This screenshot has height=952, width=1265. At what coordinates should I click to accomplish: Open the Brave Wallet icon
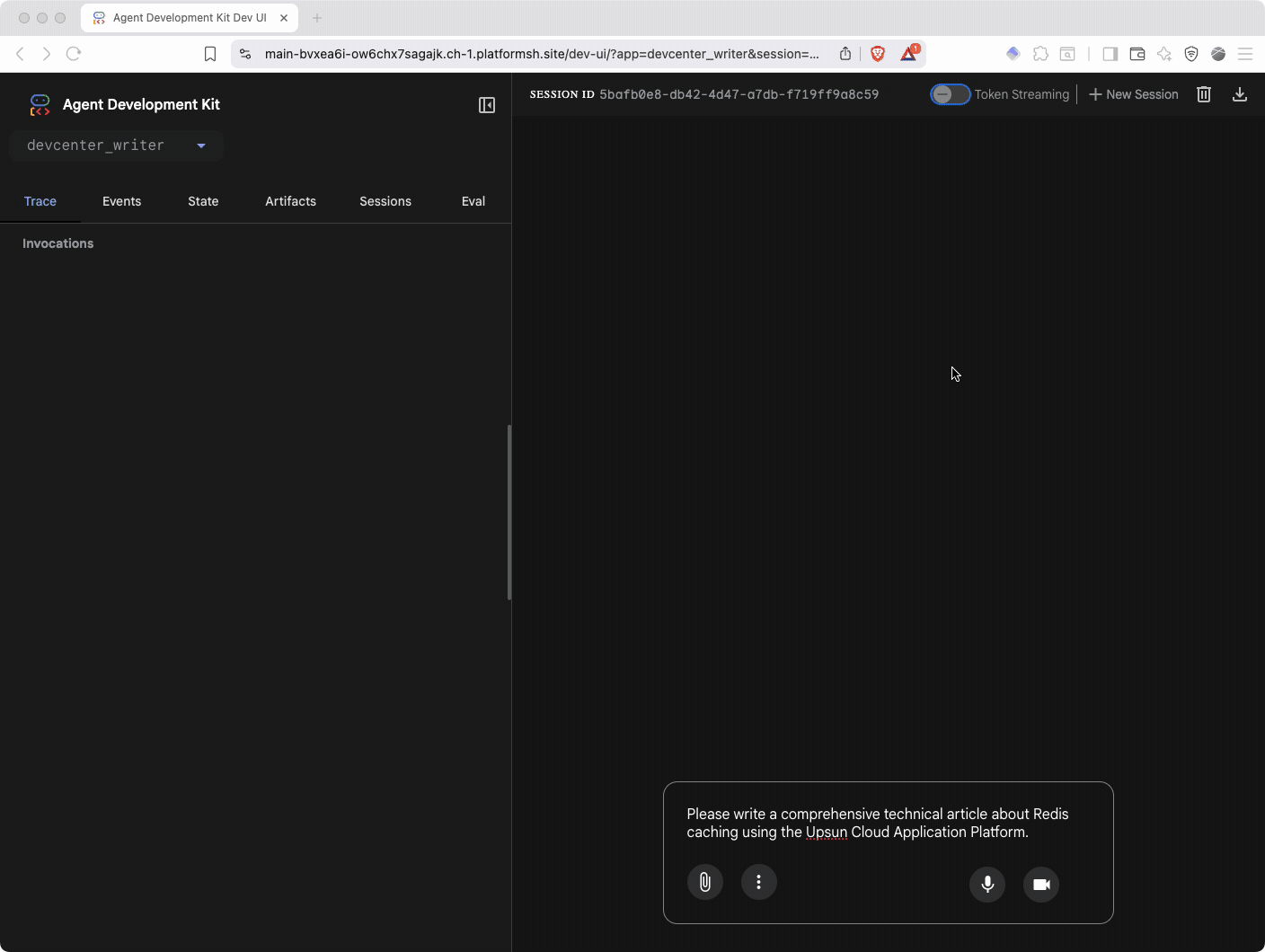coord(1137,54)
